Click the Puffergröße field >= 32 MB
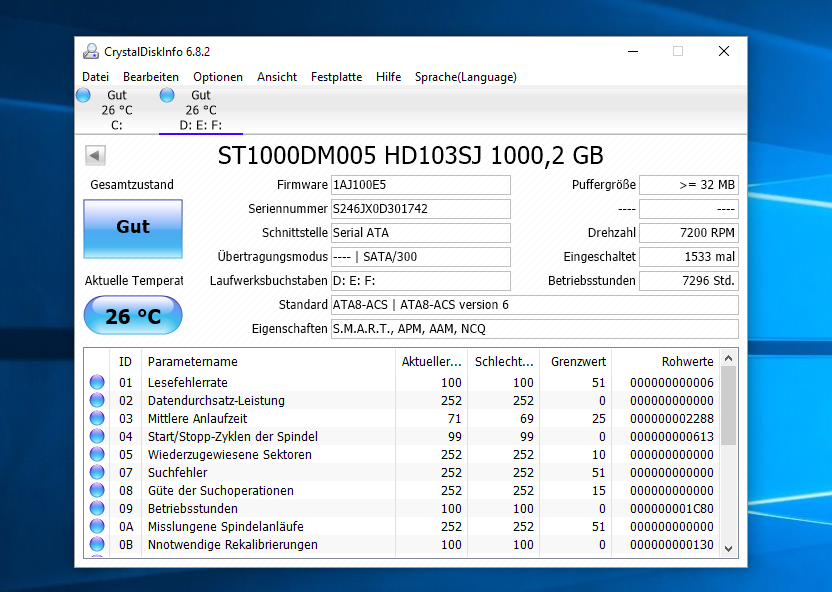The height and width of the screenshot is (592, 832). 689,185
